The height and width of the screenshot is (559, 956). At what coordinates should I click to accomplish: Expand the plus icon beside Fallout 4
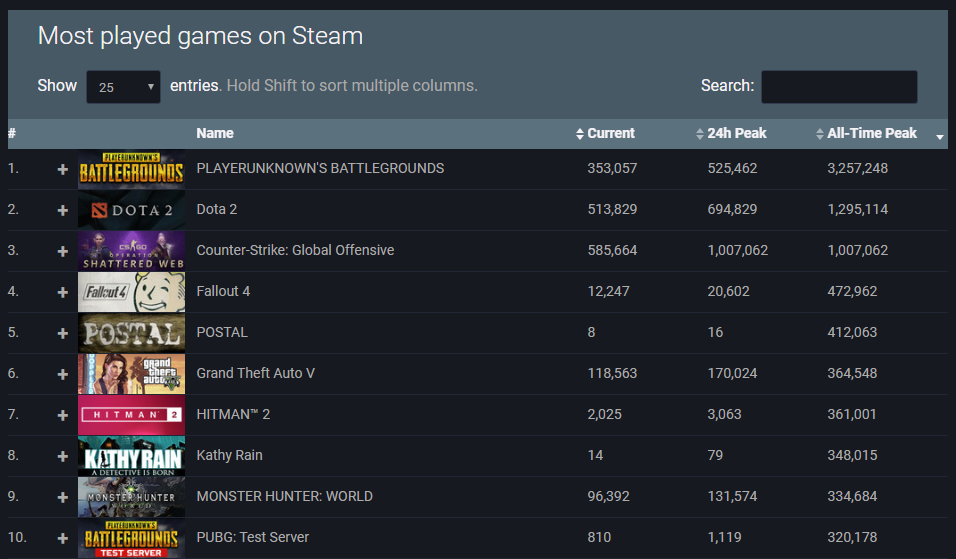click(62, 292)
